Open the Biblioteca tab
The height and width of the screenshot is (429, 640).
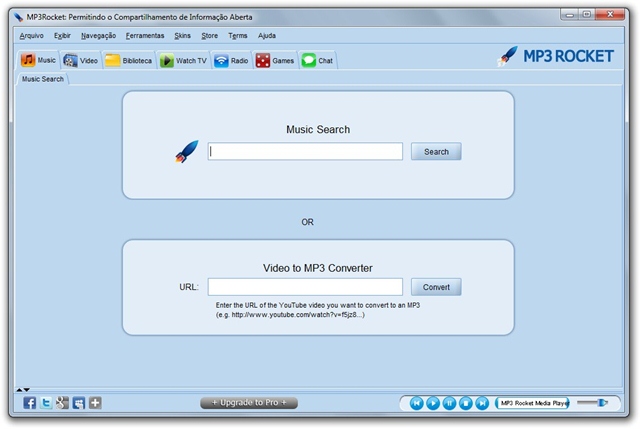click(x=129, y=61)
